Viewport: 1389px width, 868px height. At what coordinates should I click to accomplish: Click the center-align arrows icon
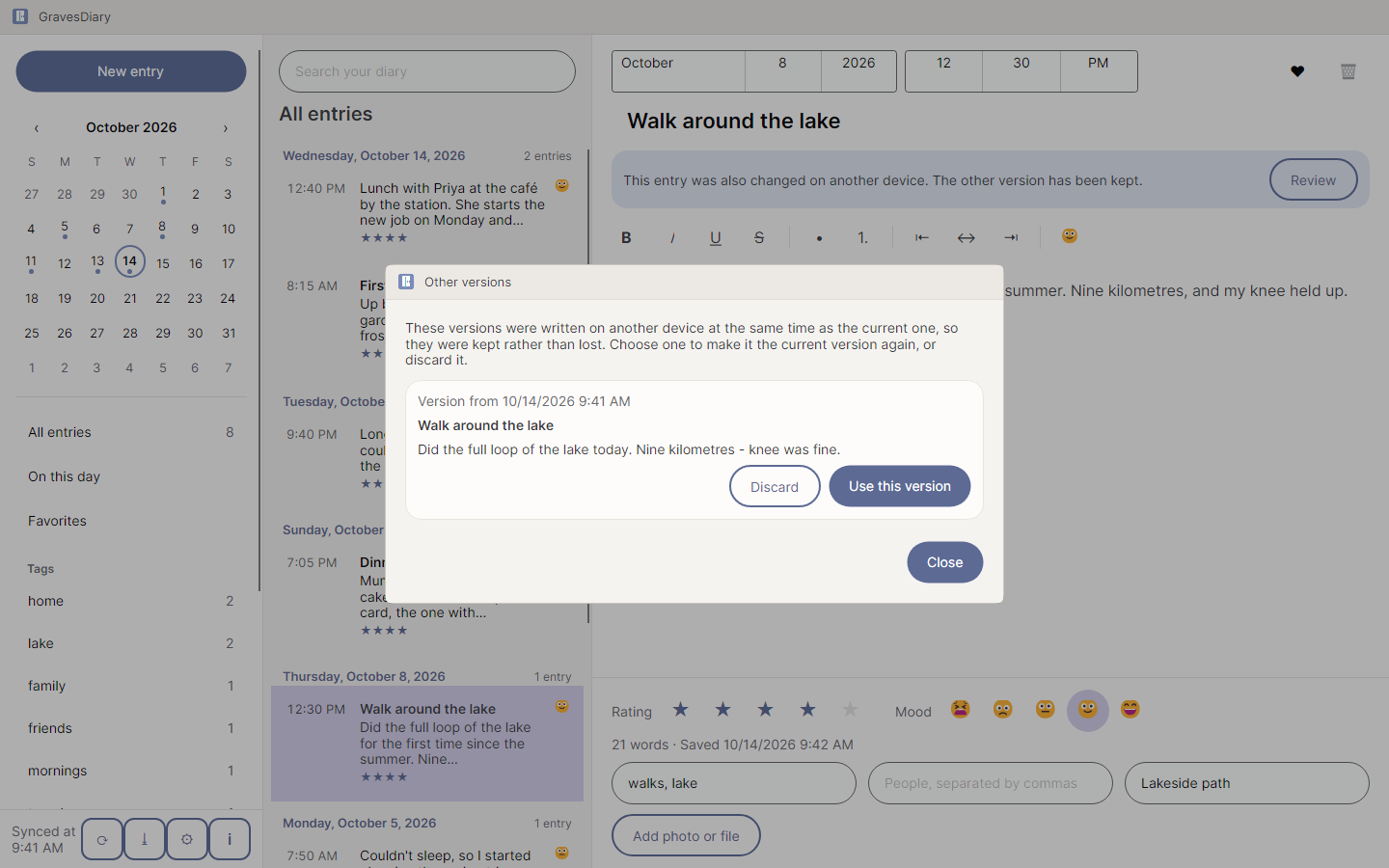point(966,237)
